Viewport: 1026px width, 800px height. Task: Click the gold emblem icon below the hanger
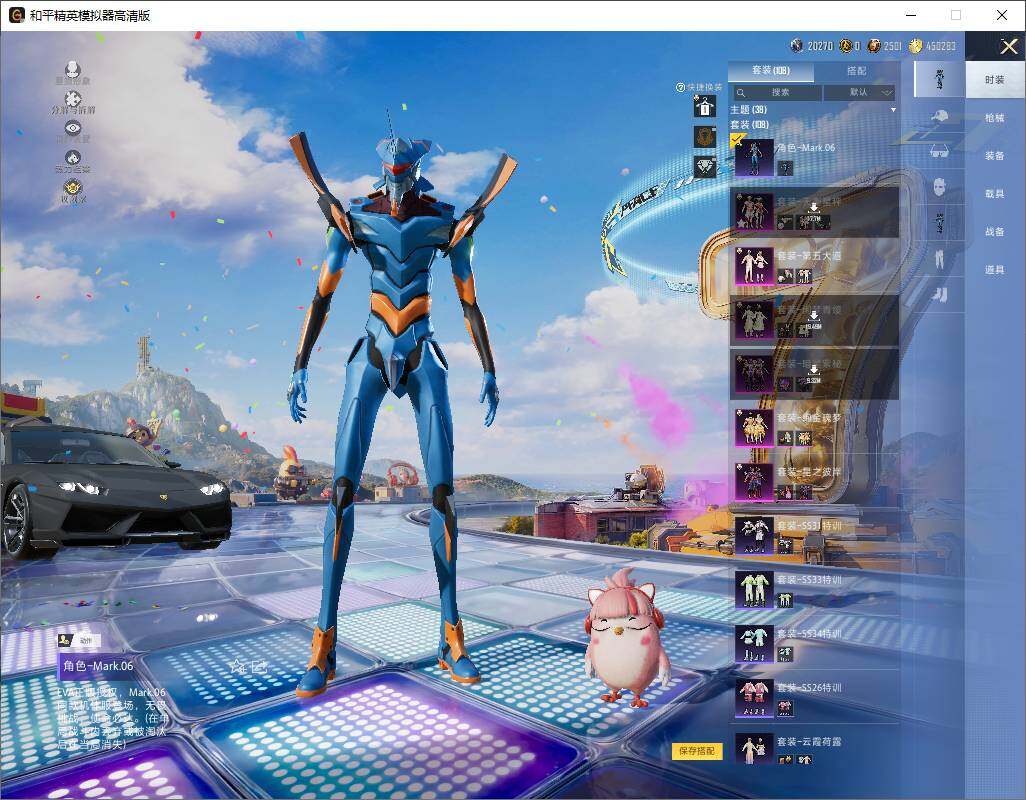705,136
